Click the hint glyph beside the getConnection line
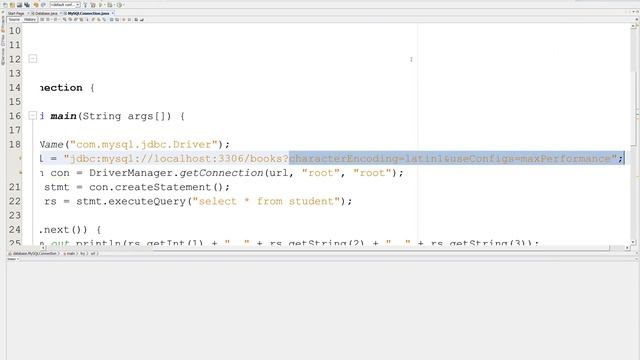The image size is (640, 360). click(x=20, y=173)
